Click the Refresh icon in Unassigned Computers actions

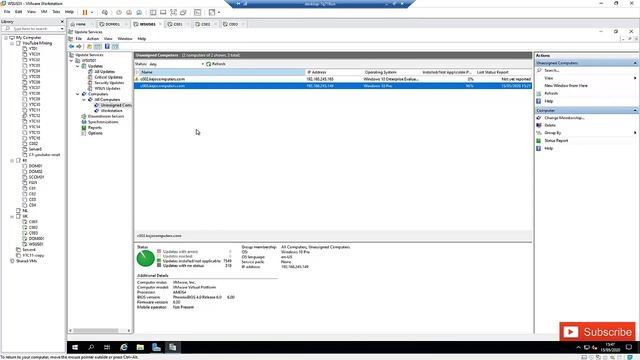point(539,93)
